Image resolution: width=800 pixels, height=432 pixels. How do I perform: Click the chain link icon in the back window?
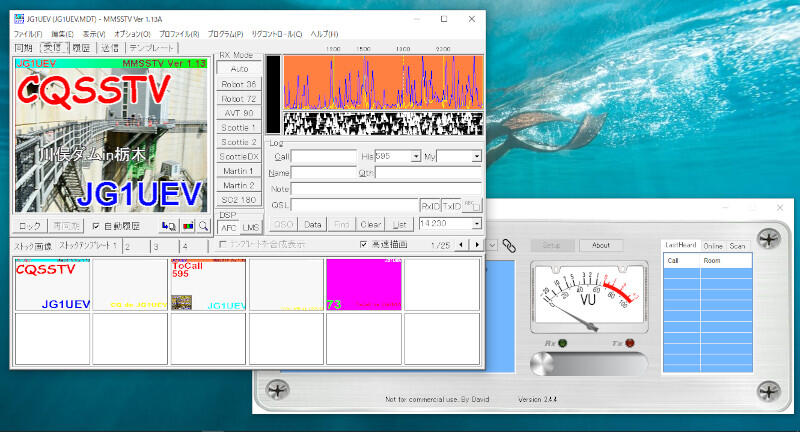509,246
